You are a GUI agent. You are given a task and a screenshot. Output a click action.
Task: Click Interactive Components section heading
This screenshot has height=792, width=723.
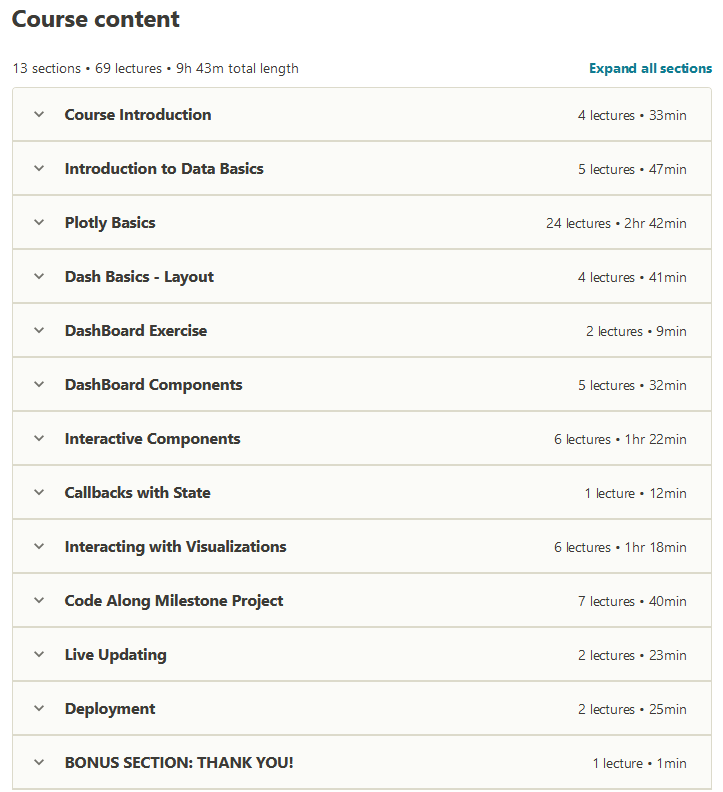tap(152, 439)
